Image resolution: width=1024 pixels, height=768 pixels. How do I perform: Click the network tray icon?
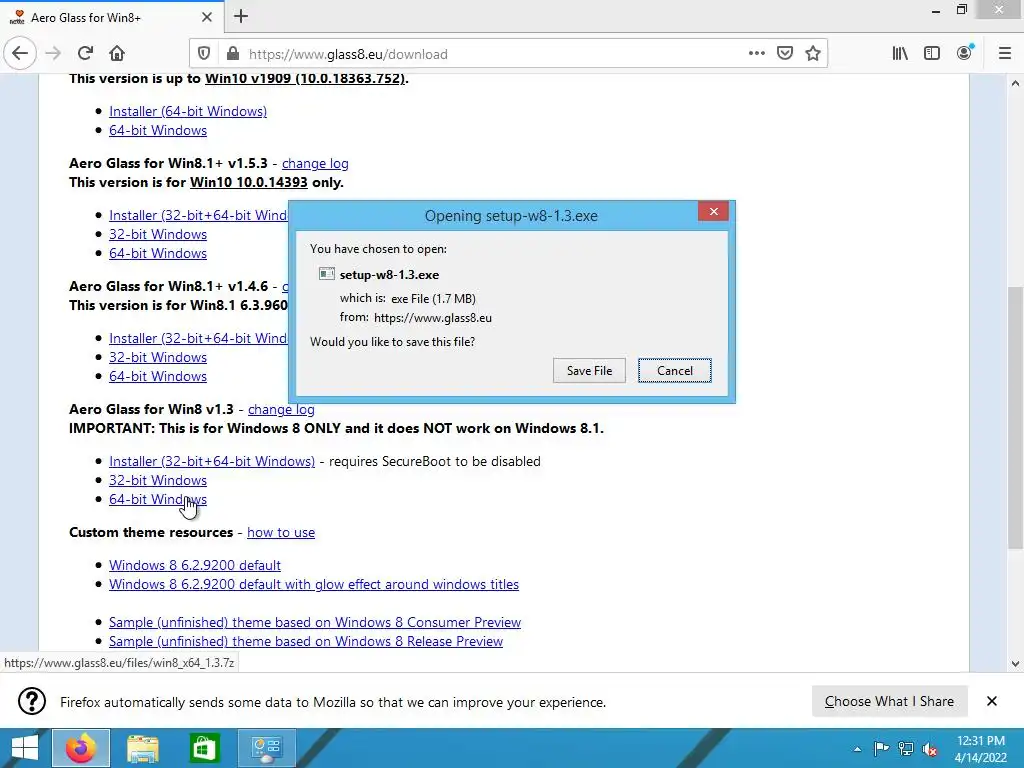pos(906,748)
